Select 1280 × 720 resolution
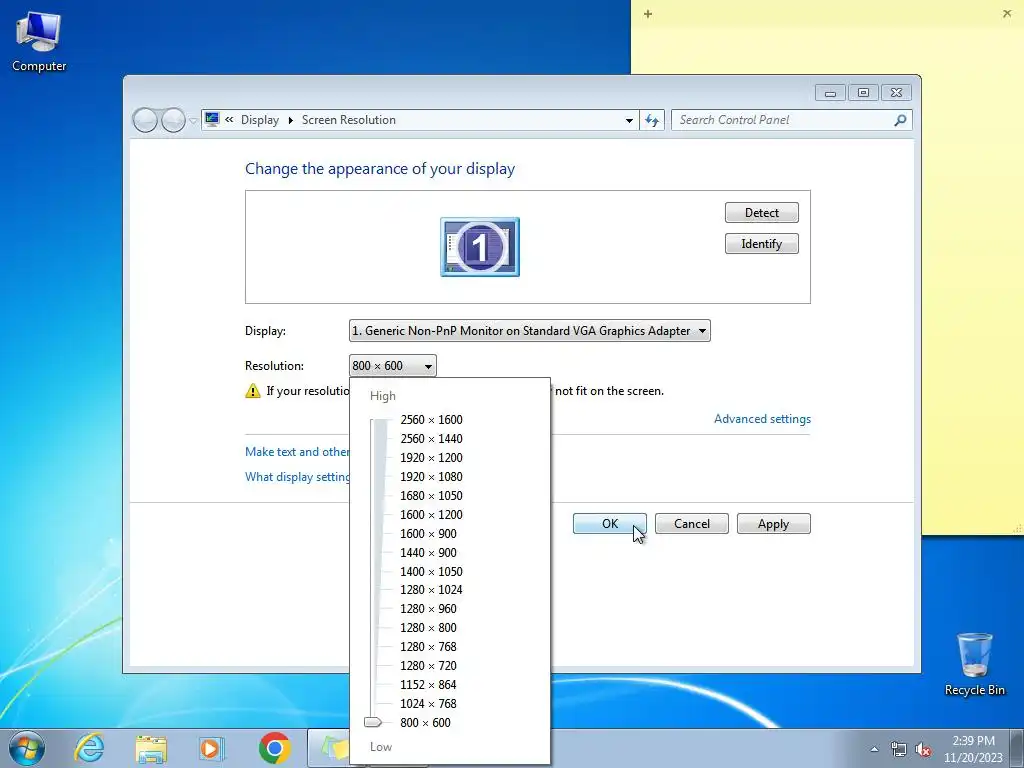 [x=428, y=665]
